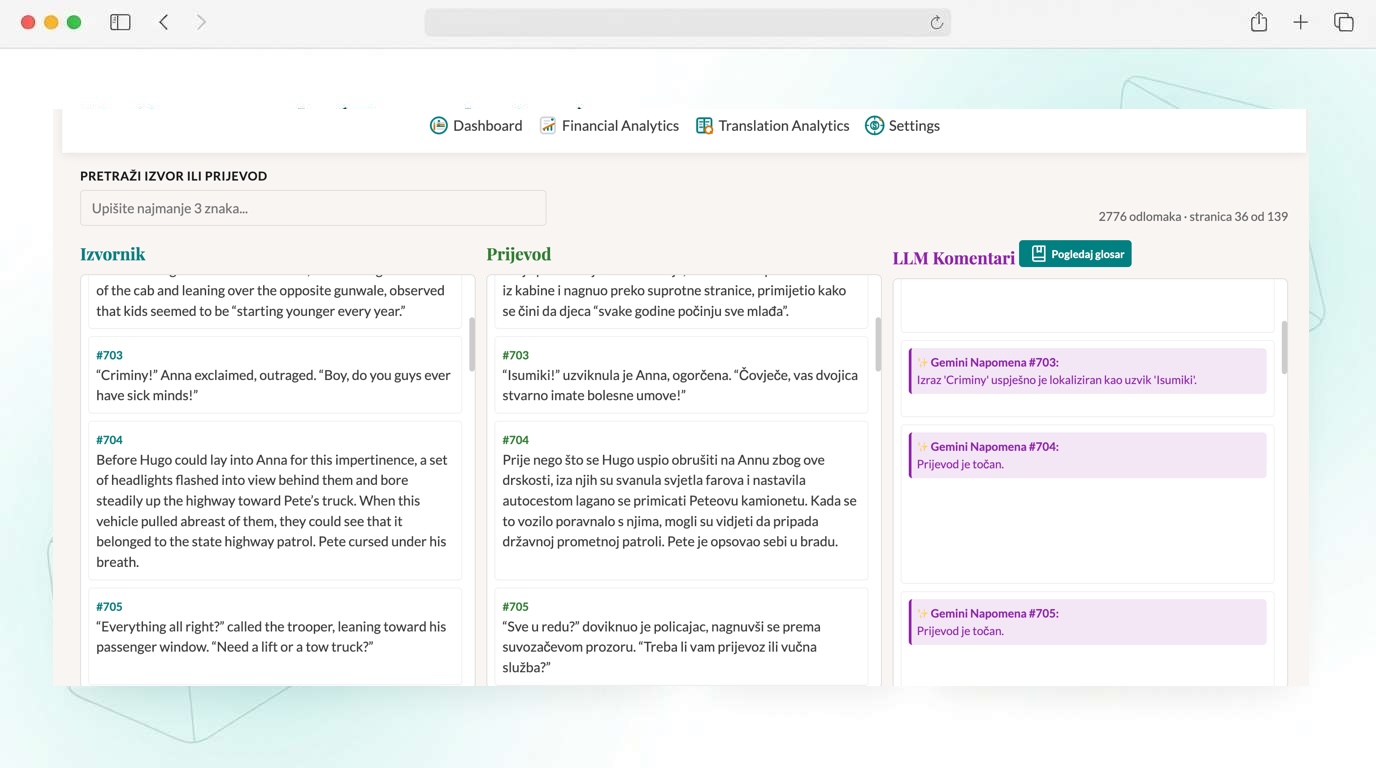Click segment number #704 in the Izvornik column
1376x768 pixels.
pos(109,440)
